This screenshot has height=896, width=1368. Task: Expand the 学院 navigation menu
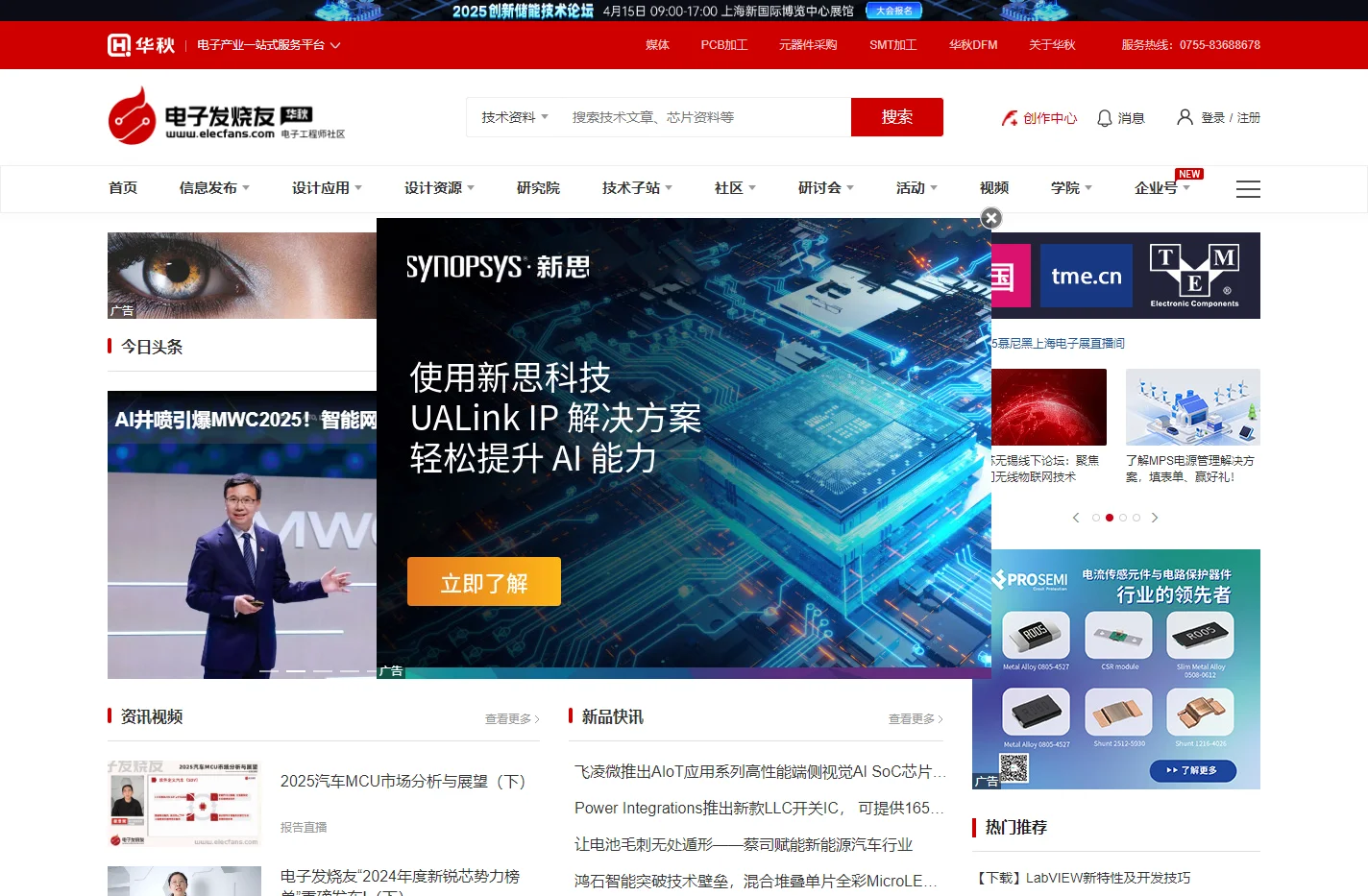[1071, 188]
